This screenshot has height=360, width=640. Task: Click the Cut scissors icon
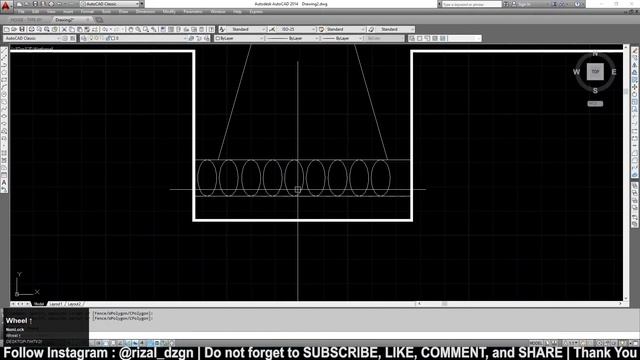(x=64, y=29)
